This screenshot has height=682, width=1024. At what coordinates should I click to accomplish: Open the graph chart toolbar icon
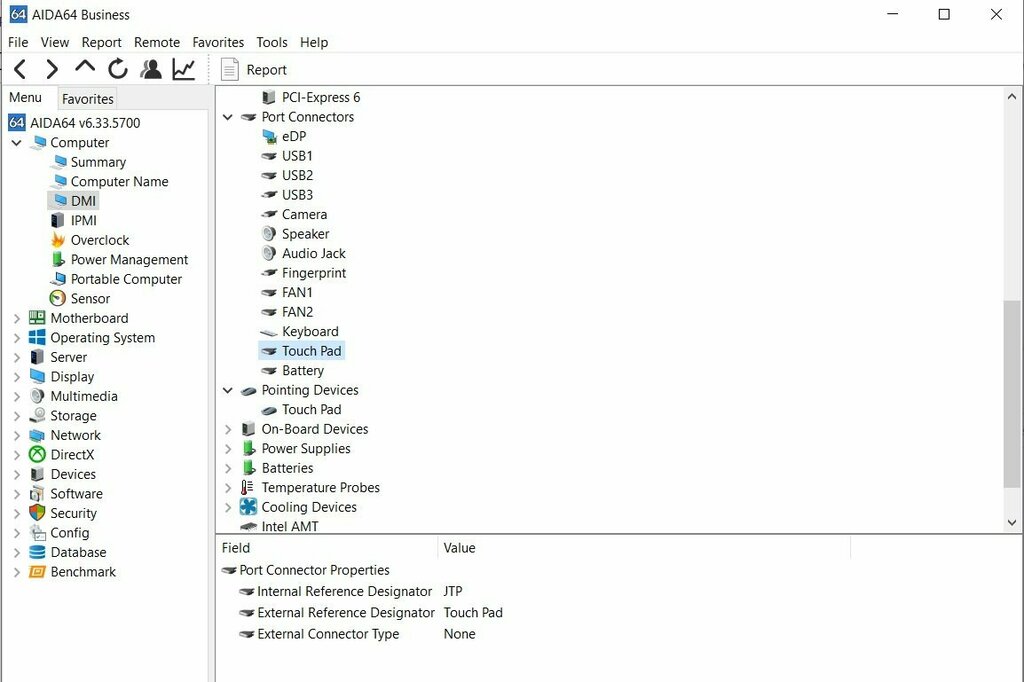click(x=184, y=69)
